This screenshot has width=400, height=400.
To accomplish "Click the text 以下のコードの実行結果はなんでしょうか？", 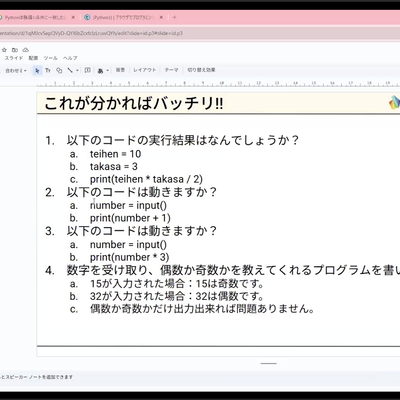I will [182, 140].
